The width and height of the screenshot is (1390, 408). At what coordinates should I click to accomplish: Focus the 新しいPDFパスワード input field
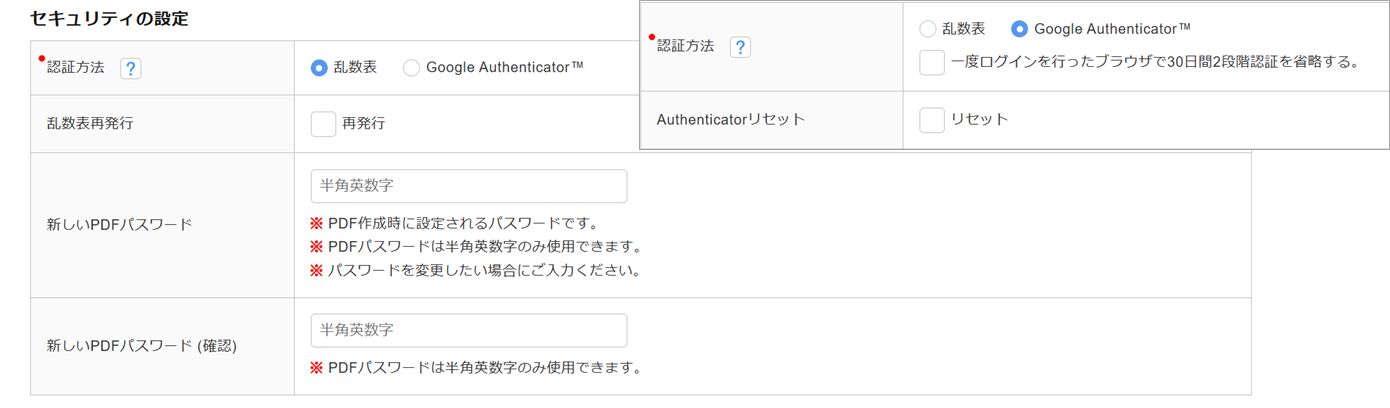(x=469, y=186)
